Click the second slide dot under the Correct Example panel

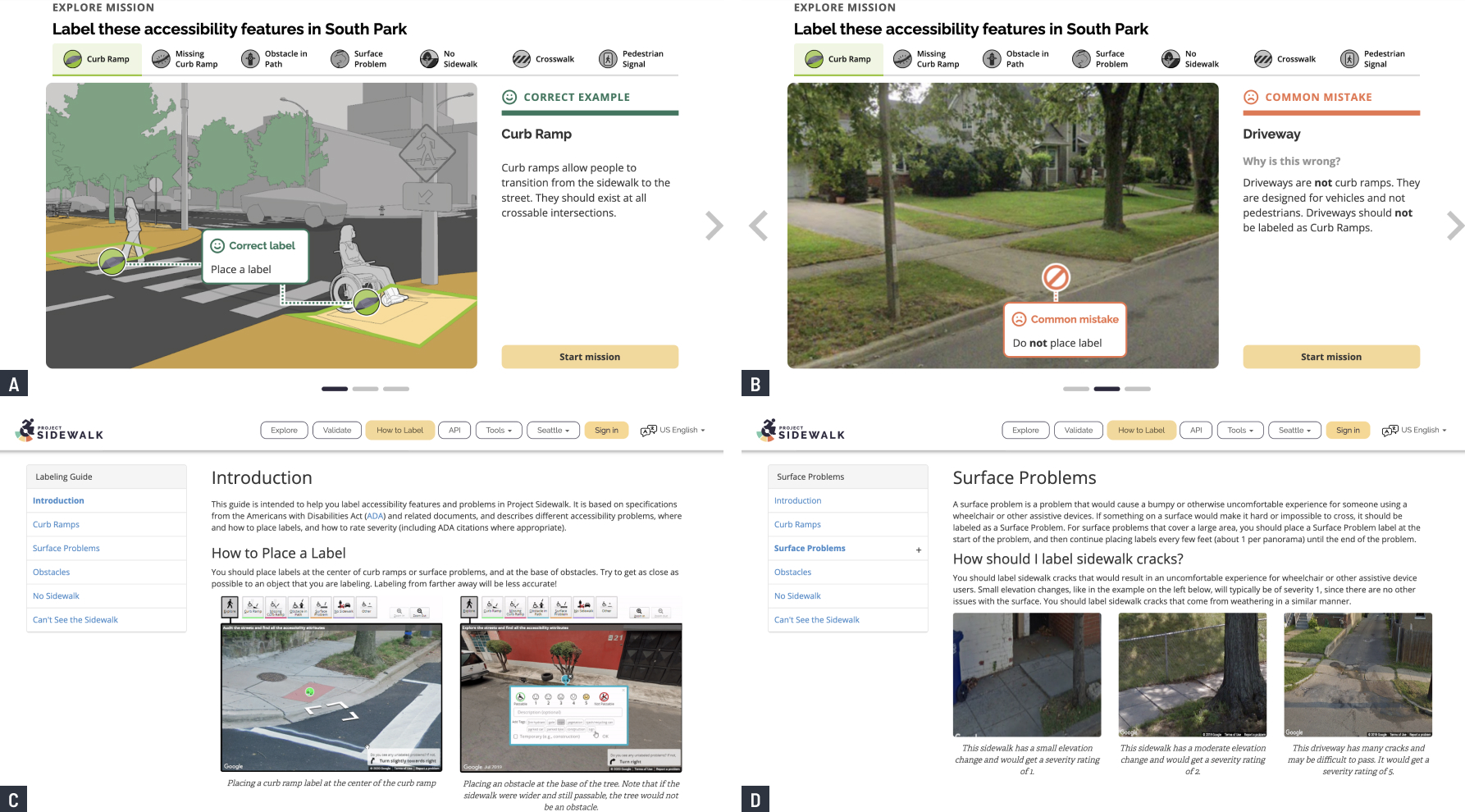pos(365,389)
